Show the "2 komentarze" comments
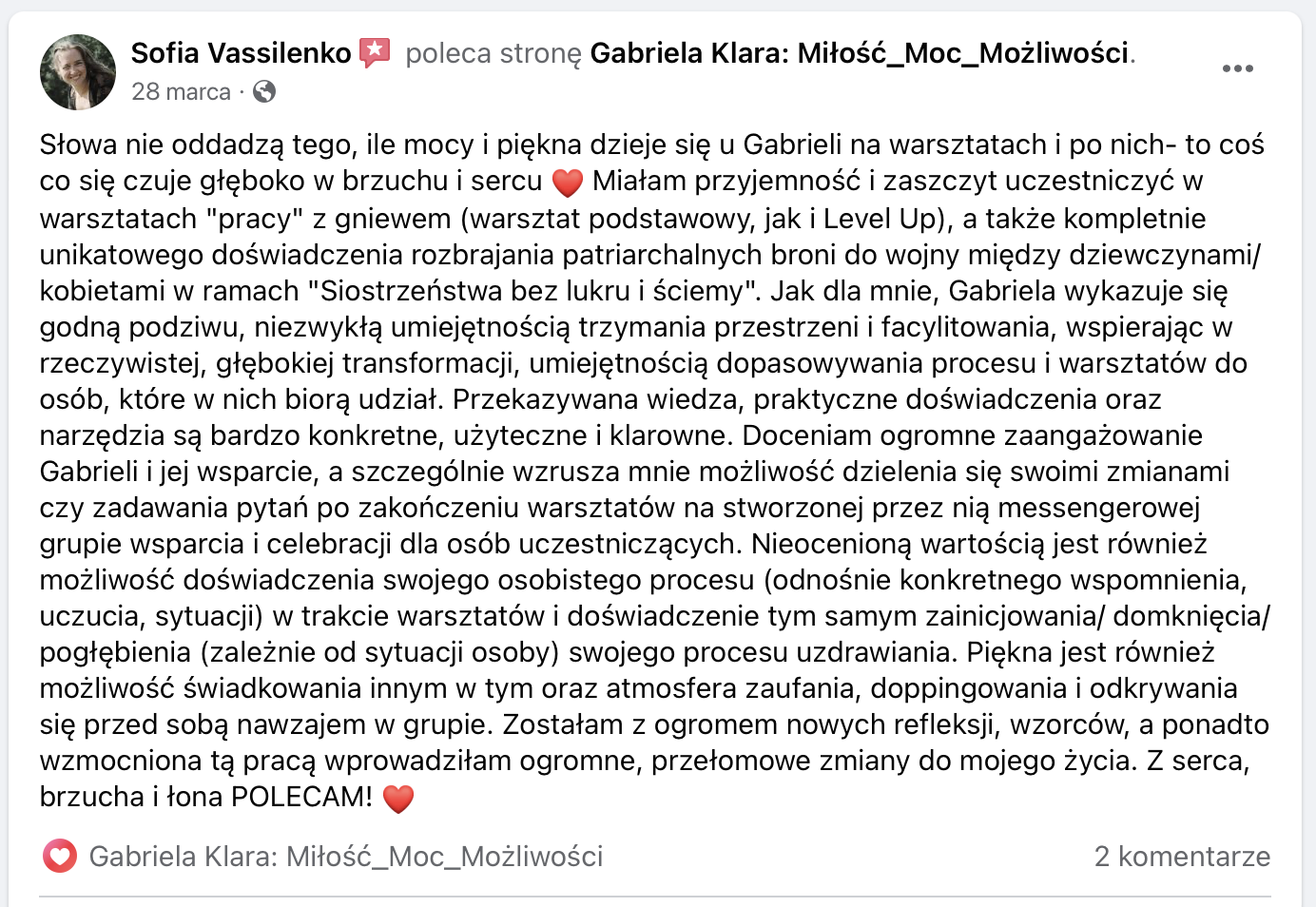 [x=1182, y=857]
